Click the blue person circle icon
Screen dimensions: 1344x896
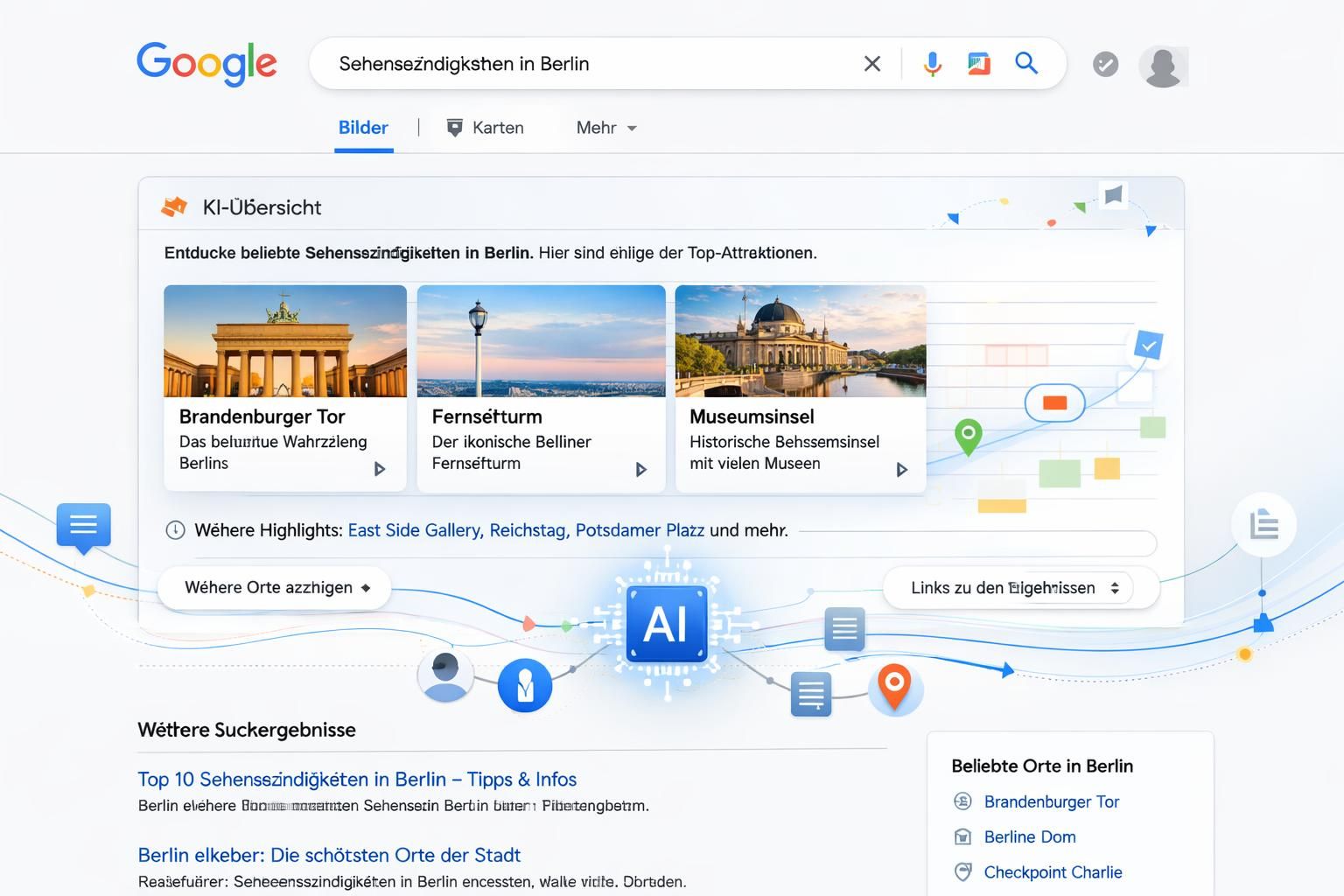525,685
